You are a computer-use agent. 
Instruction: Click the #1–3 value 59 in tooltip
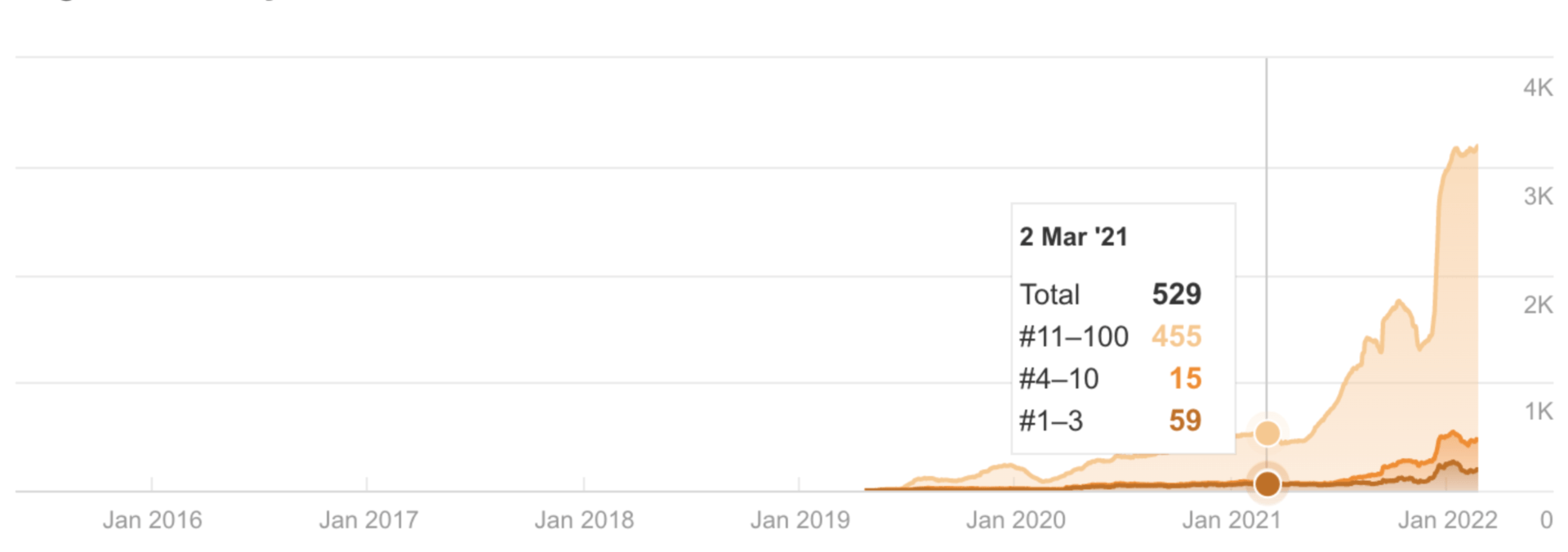1185,421
